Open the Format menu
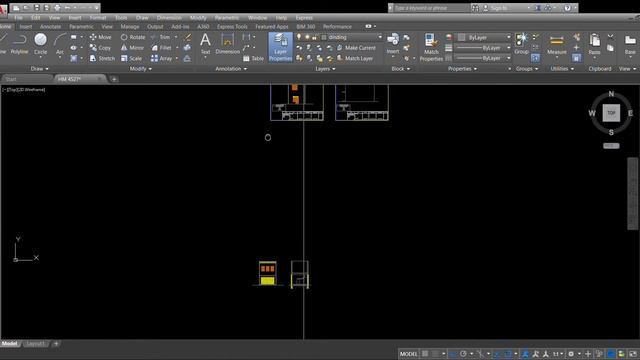The width and height of the screenshot is (640, 360). [x=98, y=18]
